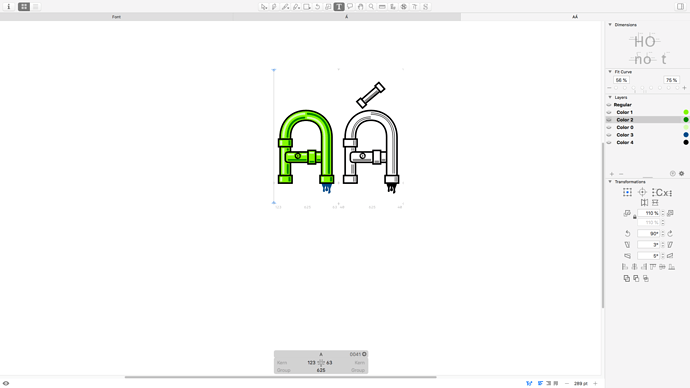The image size is (690, 388).
Task: Click the scale up icon
Action: coord(670,213)
